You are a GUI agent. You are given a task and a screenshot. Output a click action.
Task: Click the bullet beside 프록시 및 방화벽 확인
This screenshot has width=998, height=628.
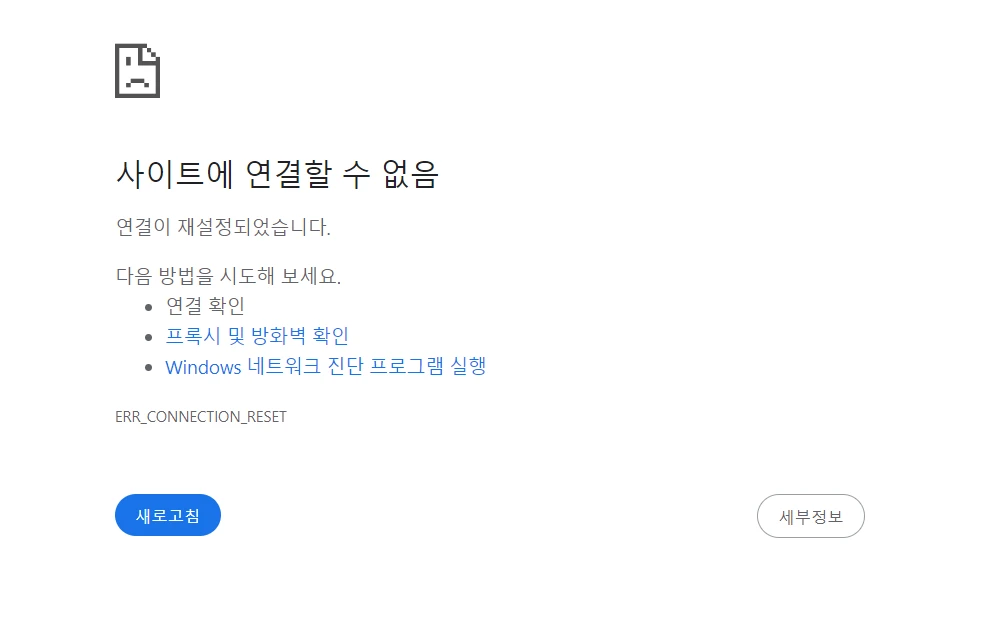(x=148, y=337)
